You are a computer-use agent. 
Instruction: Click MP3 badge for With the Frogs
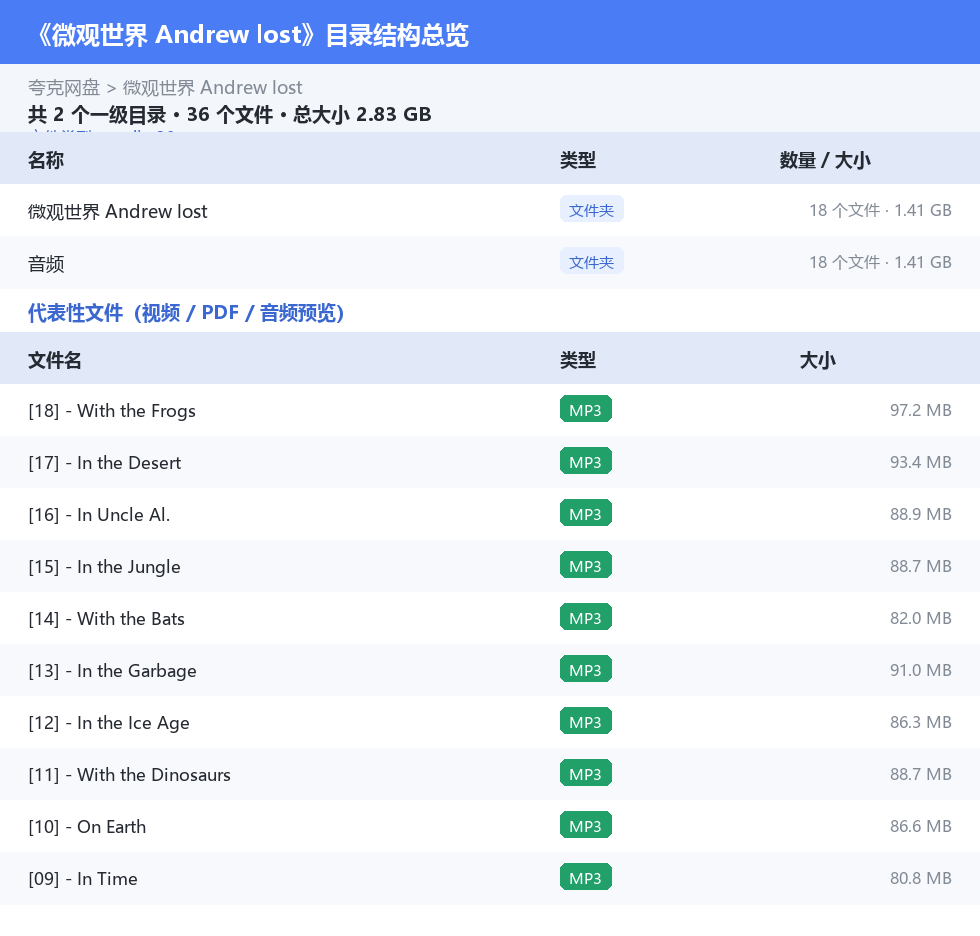pyautogui.click(x=586, y=409)
